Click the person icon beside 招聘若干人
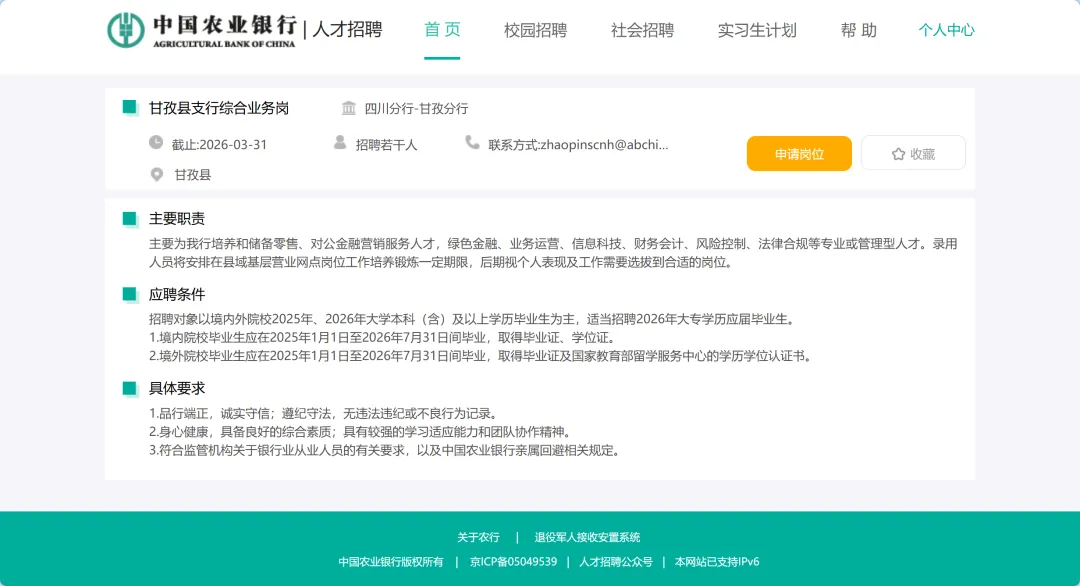The width and height of the screenshot is (1080, 586). [340, 143]
